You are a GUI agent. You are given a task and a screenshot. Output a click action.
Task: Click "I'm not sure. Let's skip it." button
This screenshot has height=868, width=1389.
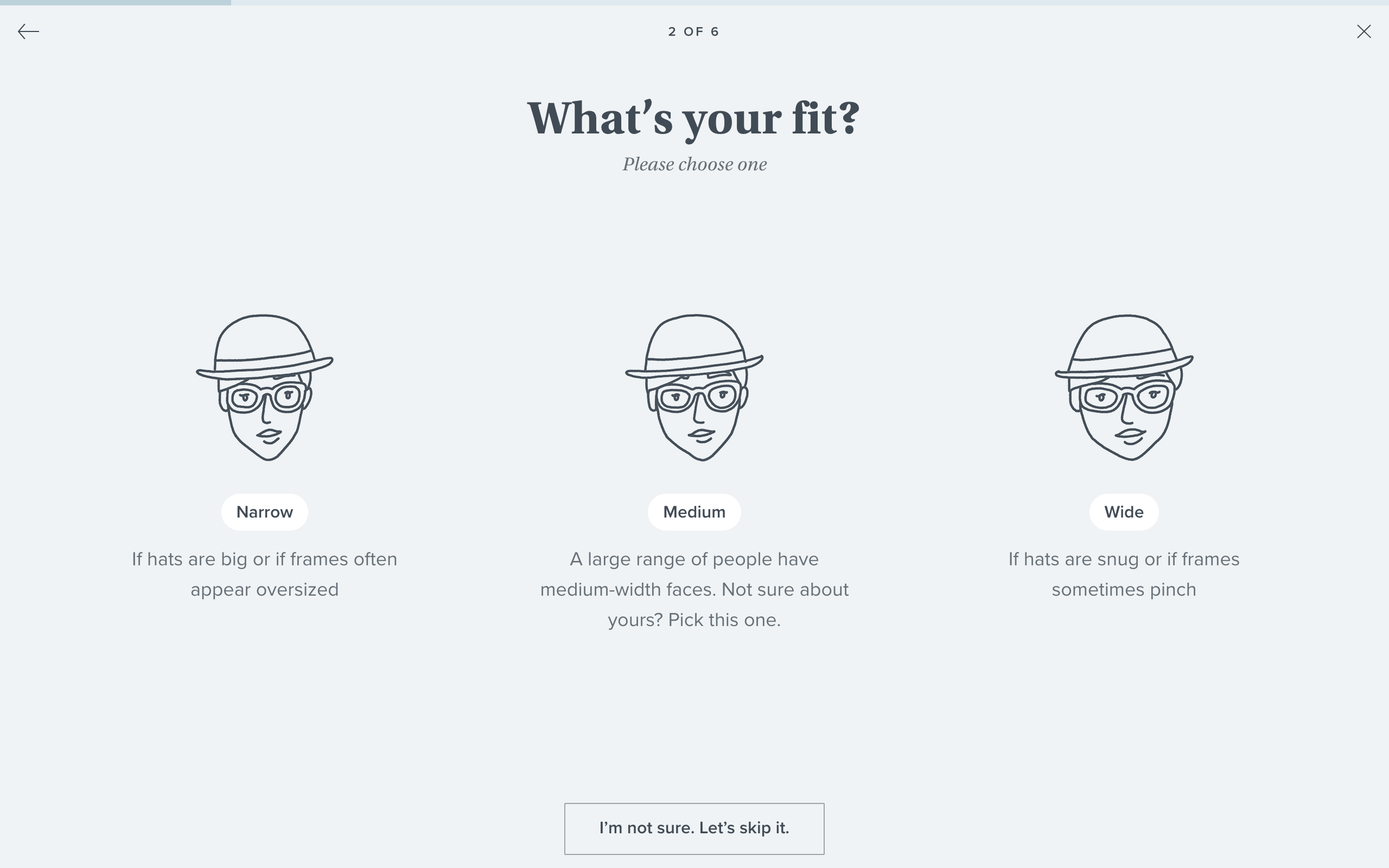tap(694, 828)
